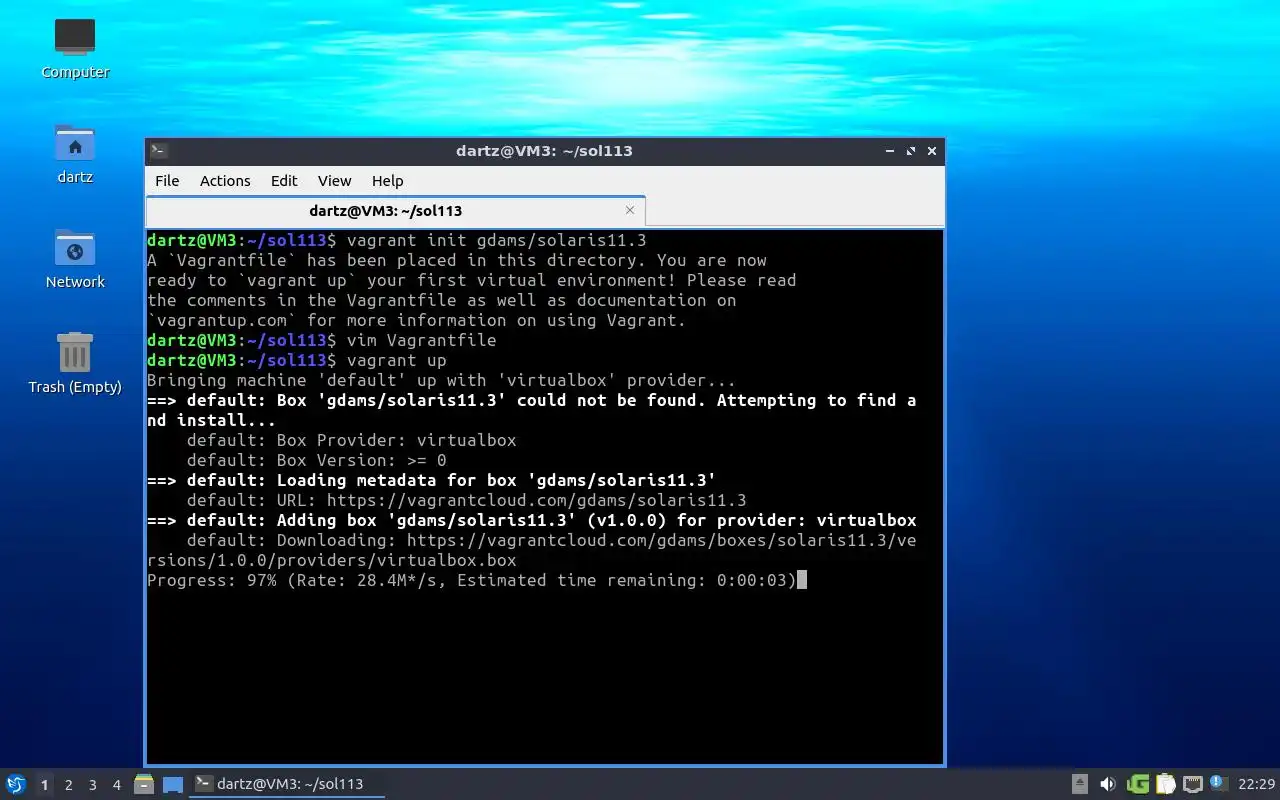This screenshot has height=800, width=1280.
Task: Click the terminal title bar text
Action: (x=544, y=151)
